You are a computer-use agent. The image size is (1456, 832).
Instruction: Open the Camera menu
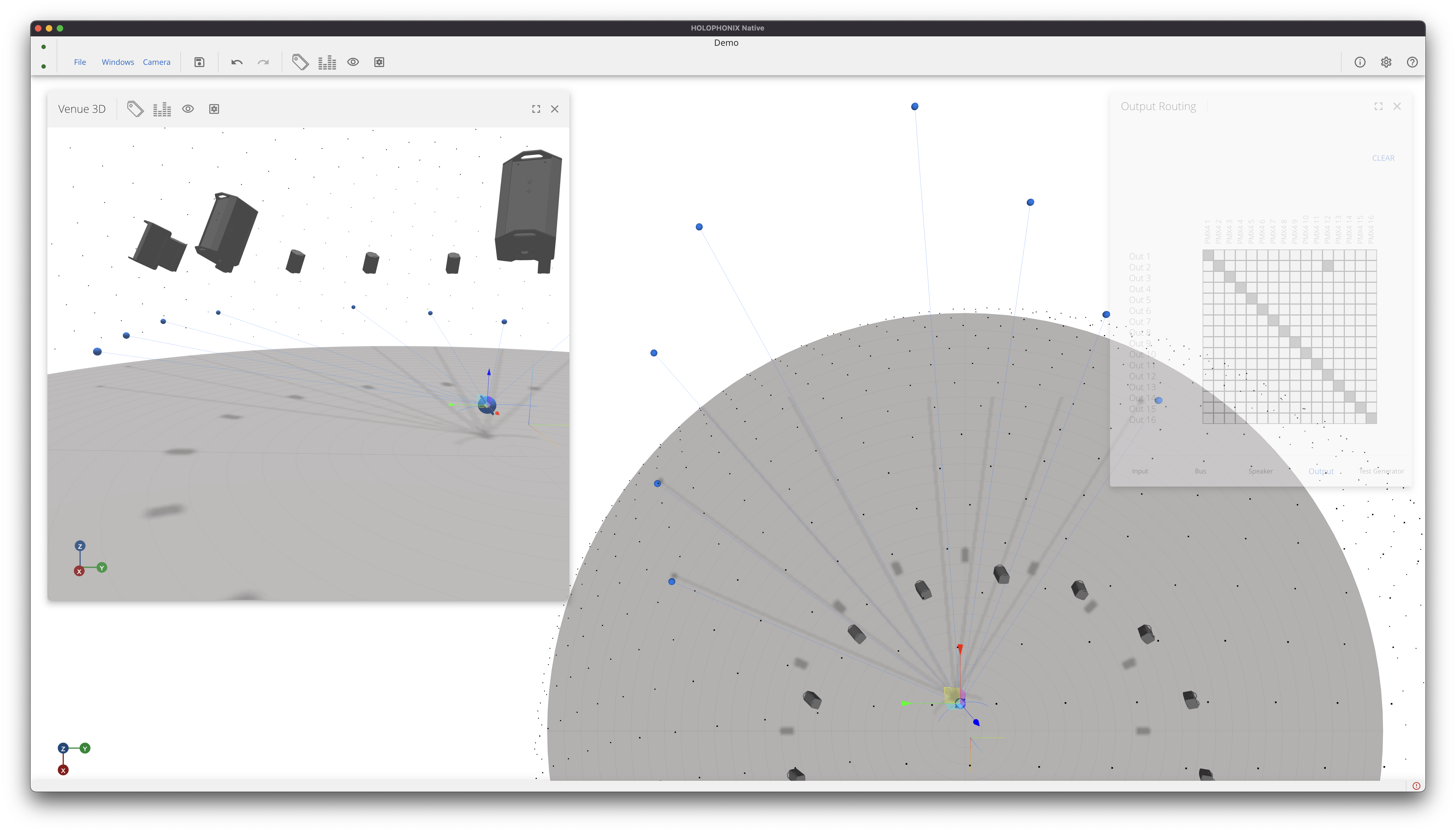pos(157,62)
